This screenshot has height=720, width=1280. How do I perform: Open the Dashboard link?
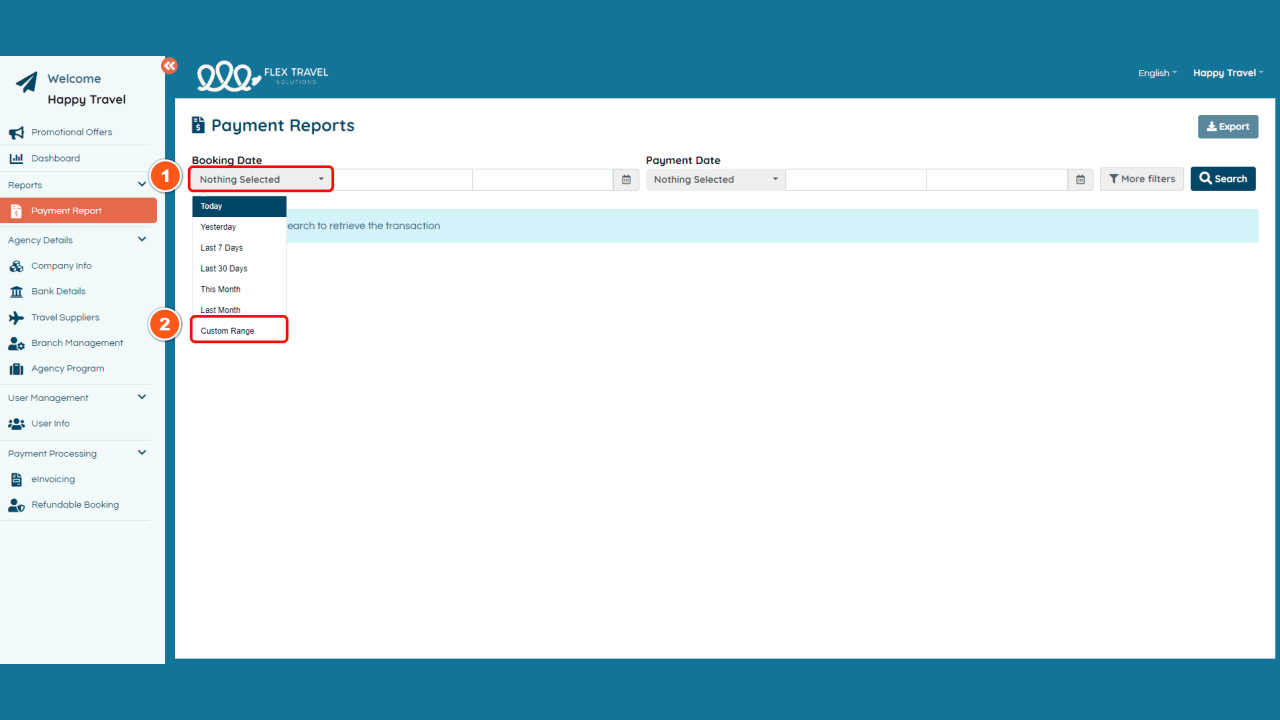pos(55,158)
